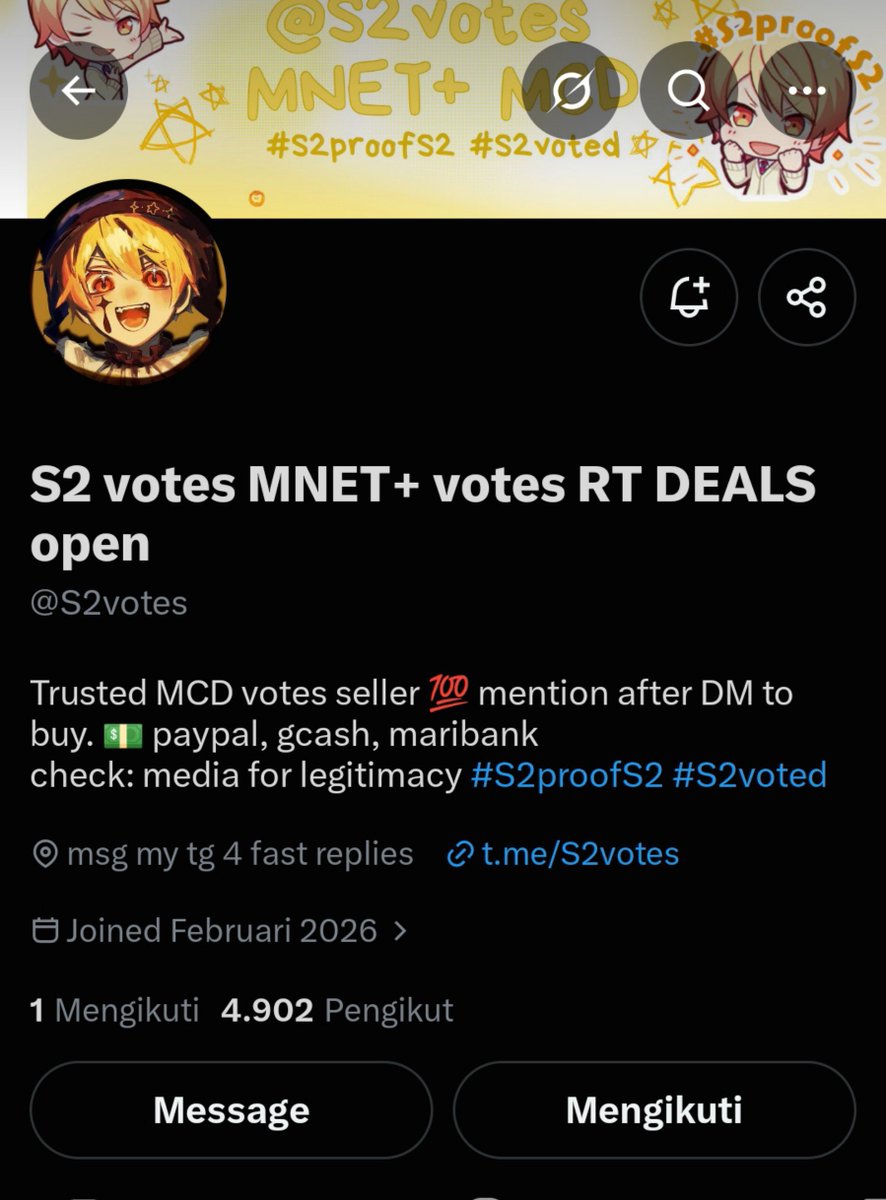886x1200 pixels.
Task: Tap the search magnifier icon
Action: click(688, 91)
